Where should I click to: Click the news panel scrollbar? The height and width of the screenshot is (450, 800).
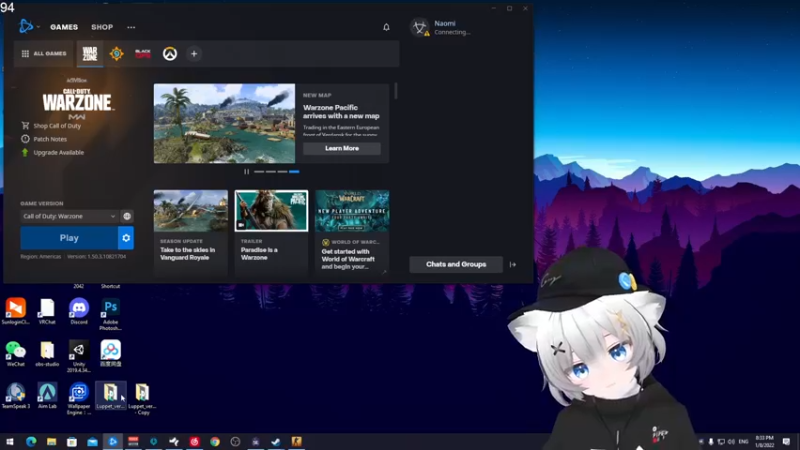[396, 91]
